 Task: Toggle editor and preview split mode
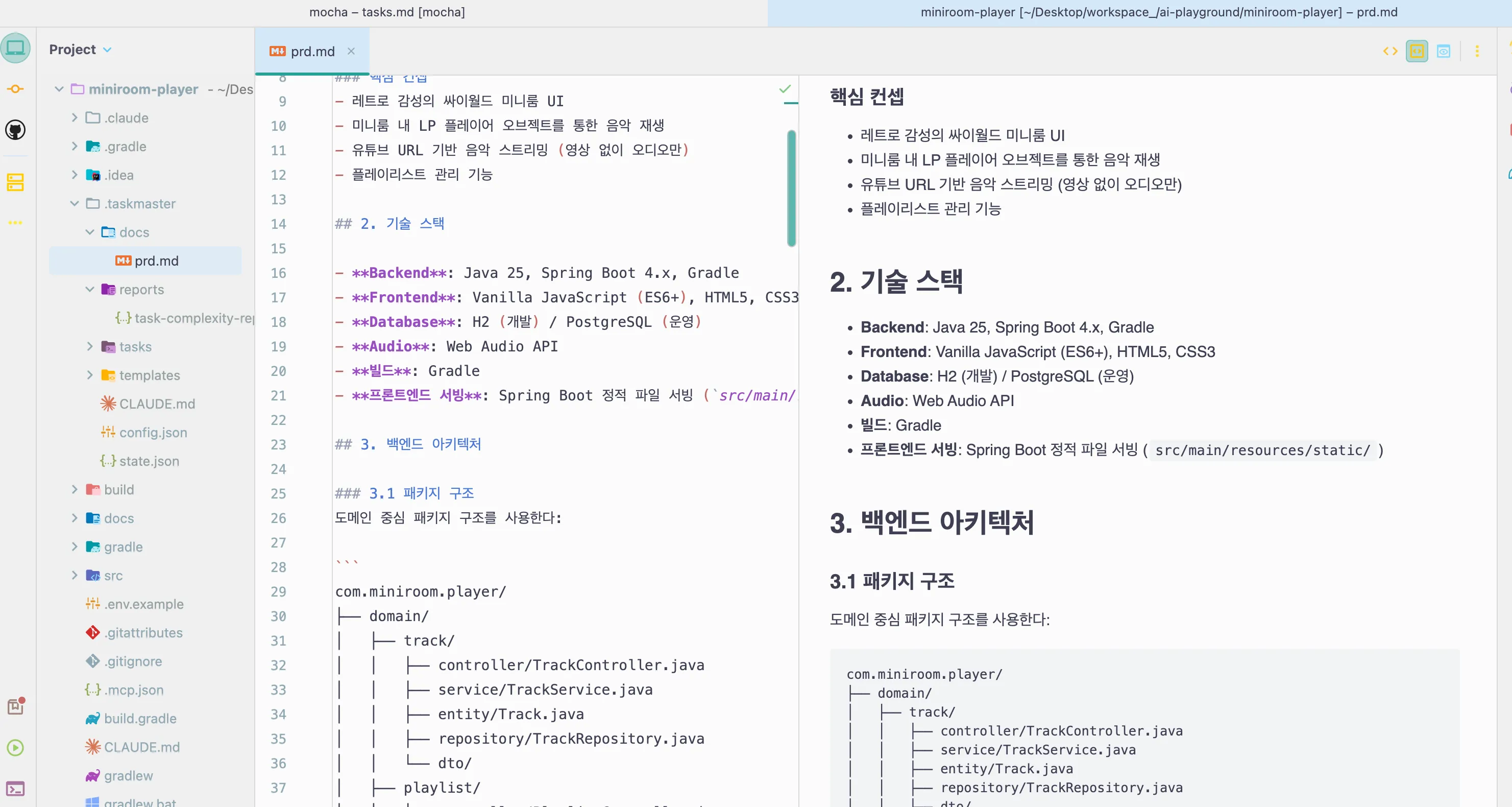point(1417,51)
